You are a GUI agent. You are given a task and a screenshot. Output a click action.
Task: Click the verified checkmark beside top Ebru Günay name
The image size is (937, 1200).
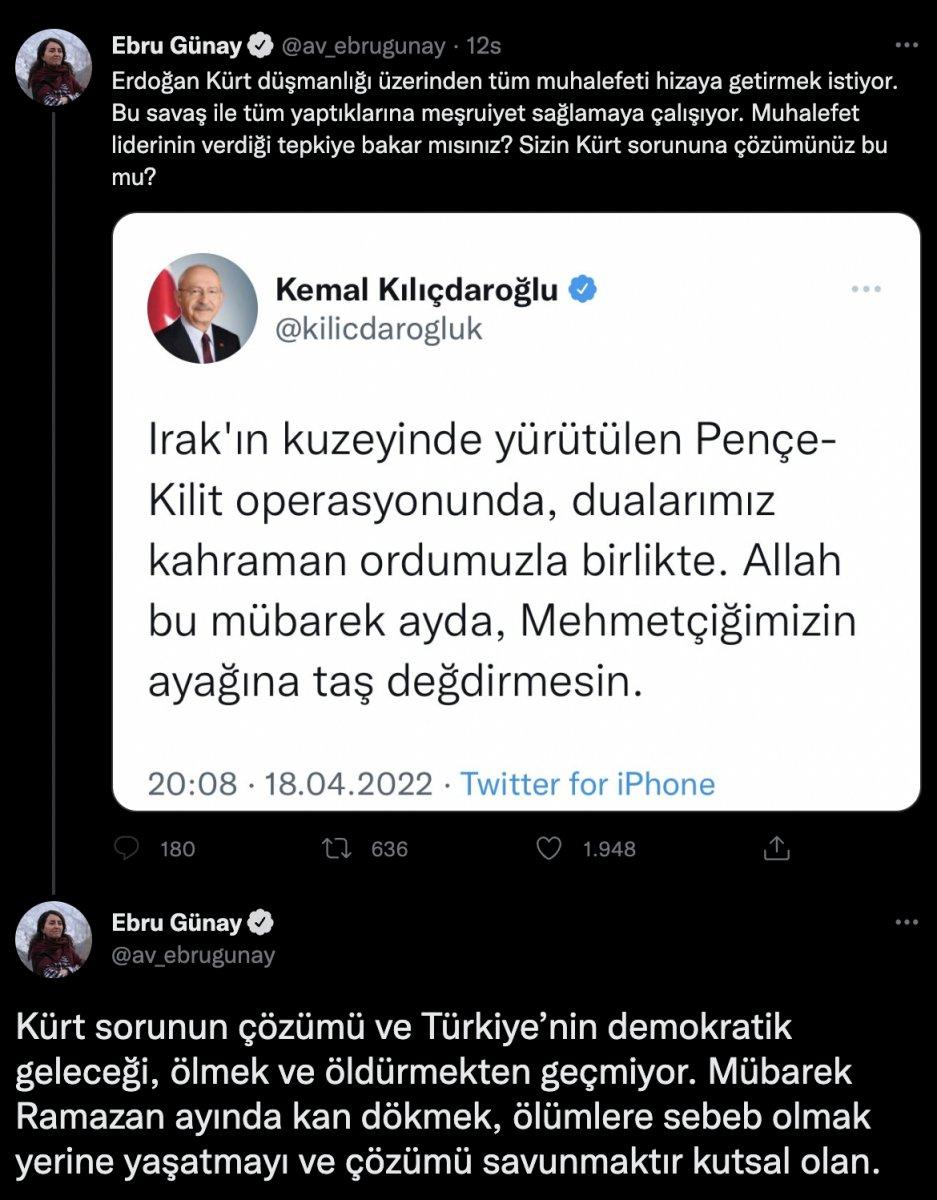tap(261, 42)
